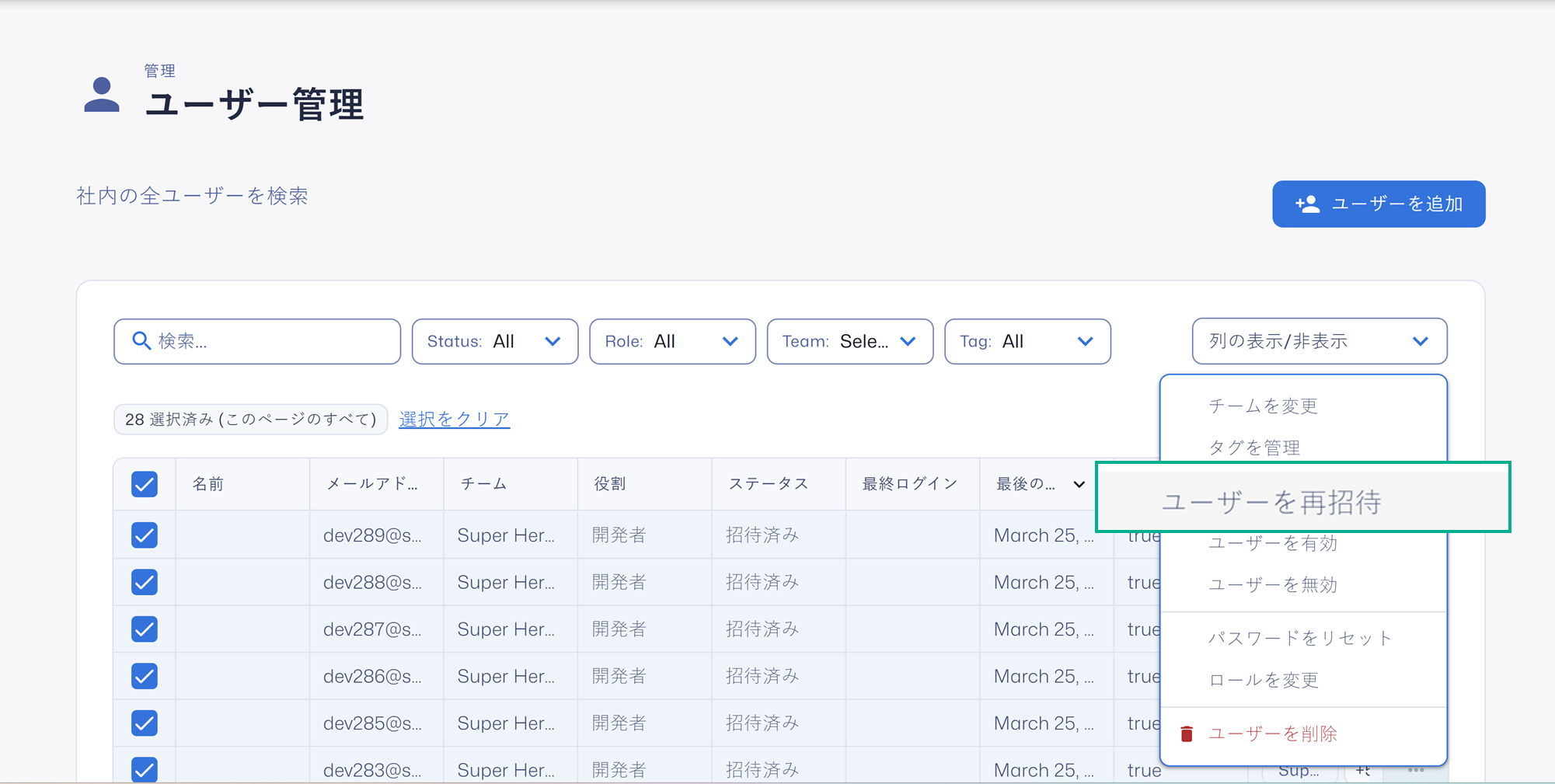Click the 28 選択済み selection badge
The image size is (1555, 784).
(x=250, y=420)
